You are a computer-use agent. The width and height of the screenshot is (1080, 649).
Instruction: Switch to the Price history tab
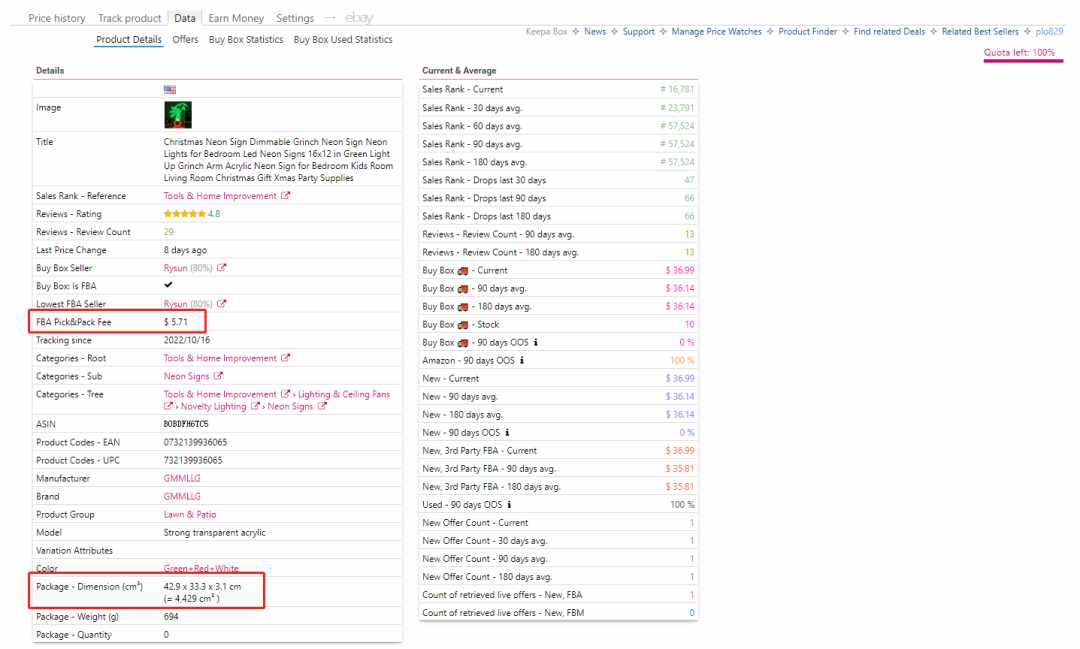pos(56,18)
